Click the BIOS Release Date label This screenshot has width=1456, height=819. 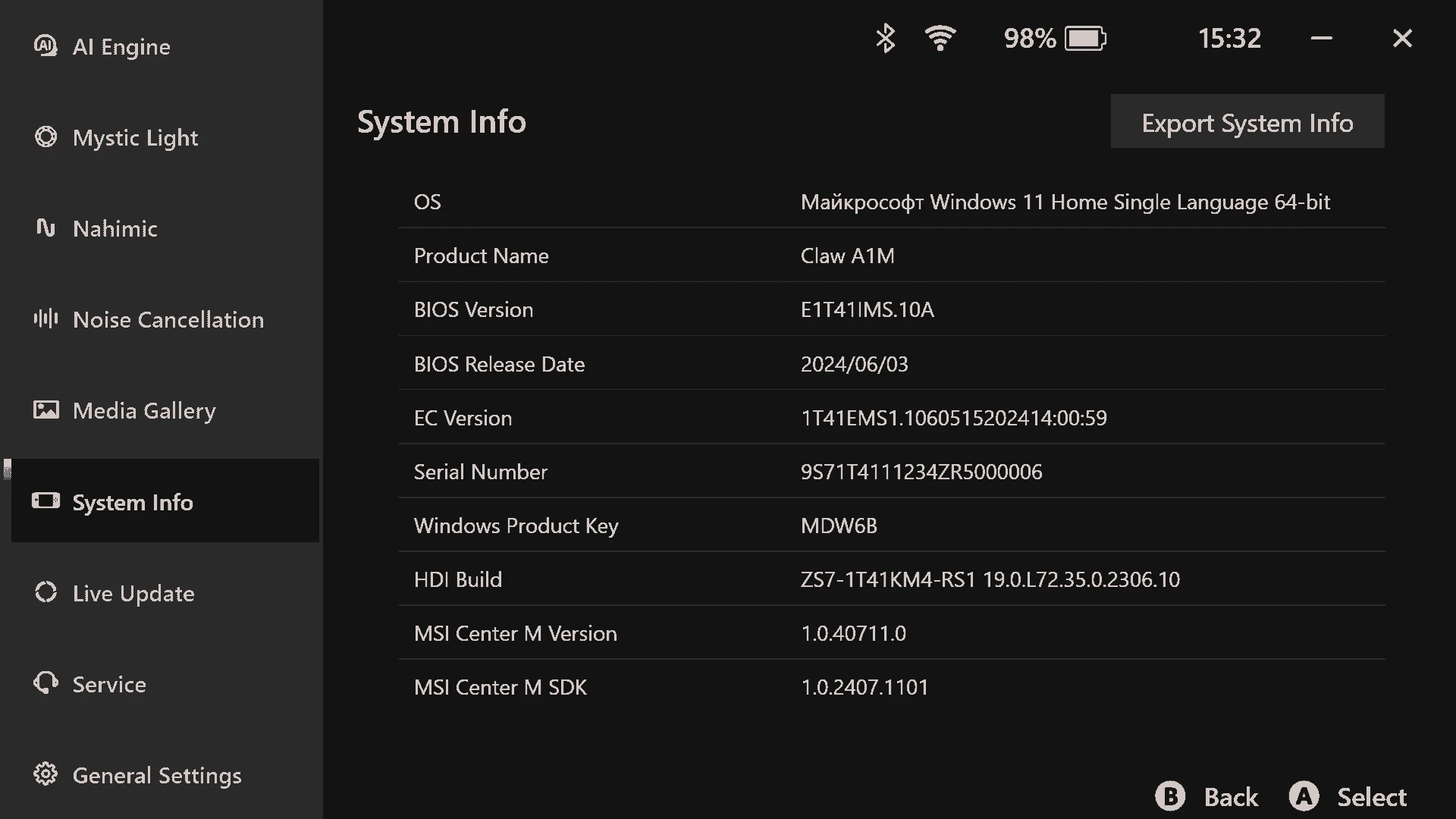click(499, 364)
